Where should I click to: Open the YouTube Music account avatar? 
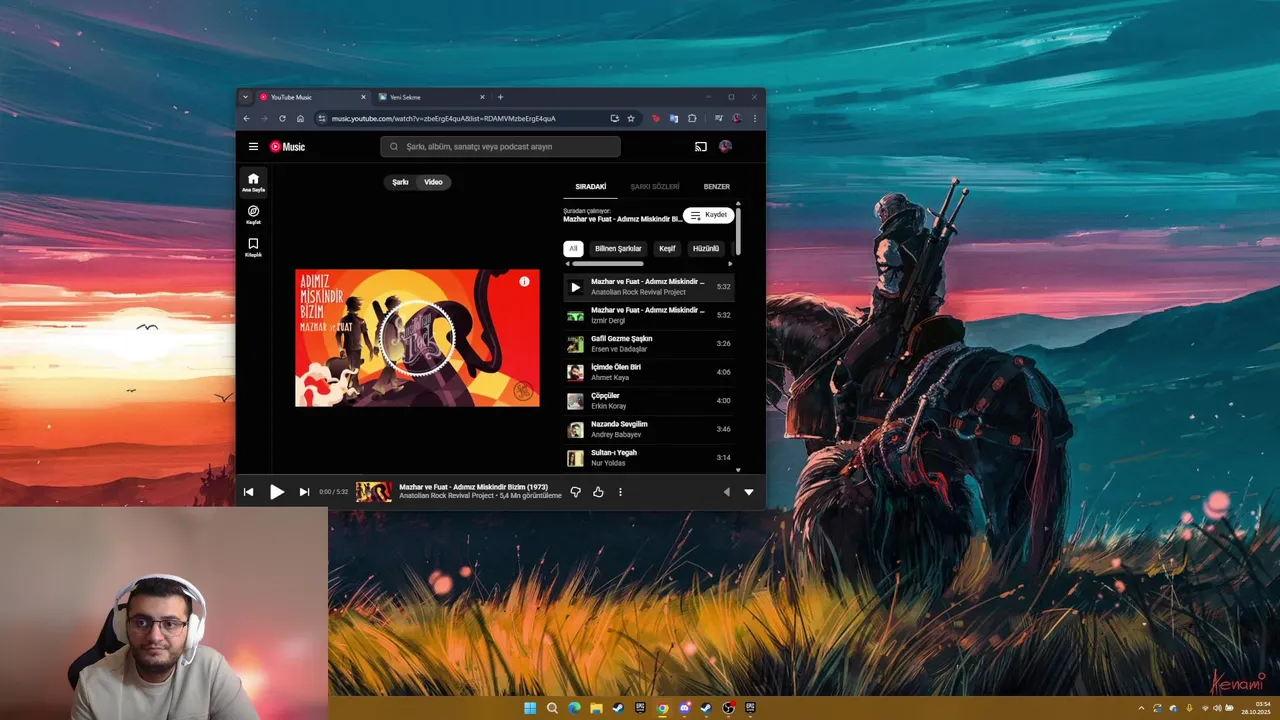pyautogui.click(x=725, y=146)
